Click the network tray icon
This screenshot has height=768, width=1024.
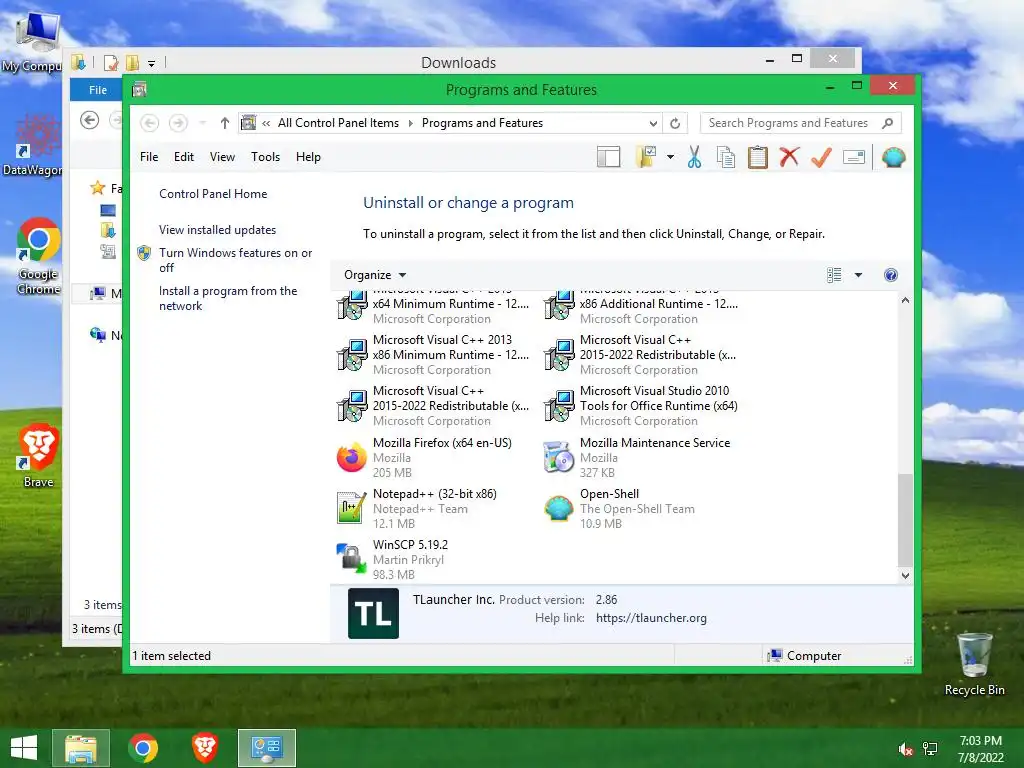click(x=930, y=749)
